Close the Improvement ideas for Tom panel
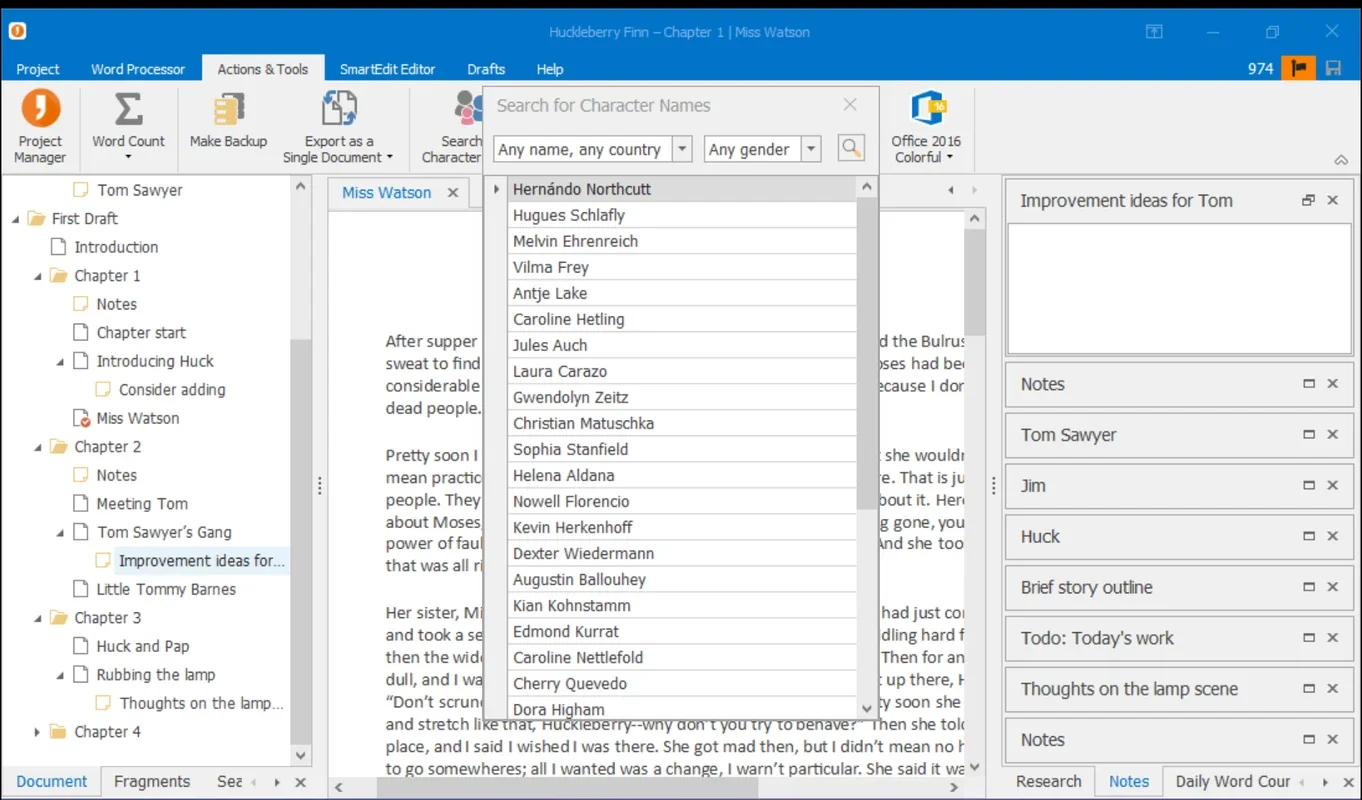The image size is (1362, 800). tap(1333, 200)
